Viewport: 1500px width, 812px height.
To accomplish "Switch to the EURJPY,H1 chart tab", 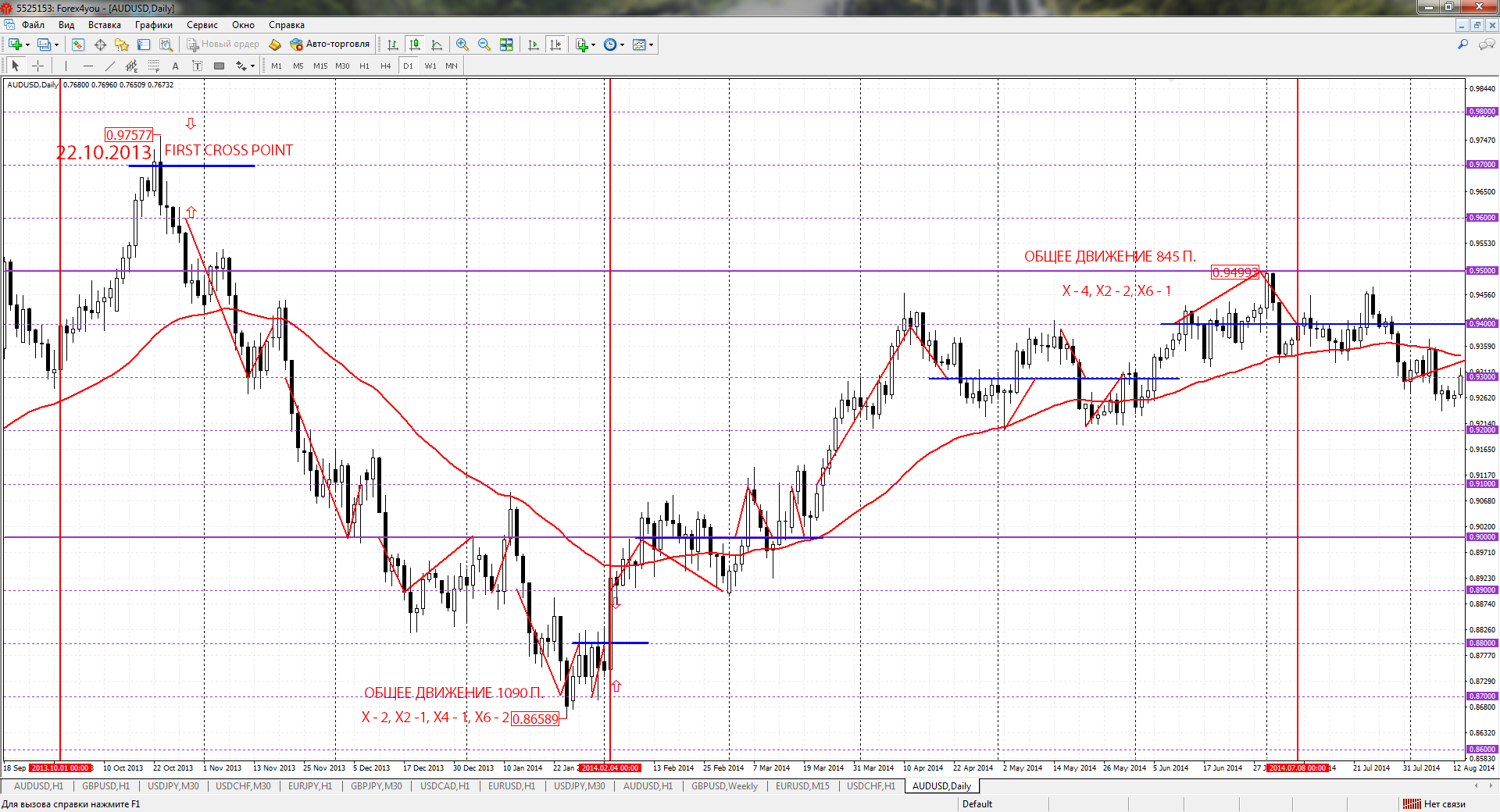I will tap(310, 786).
